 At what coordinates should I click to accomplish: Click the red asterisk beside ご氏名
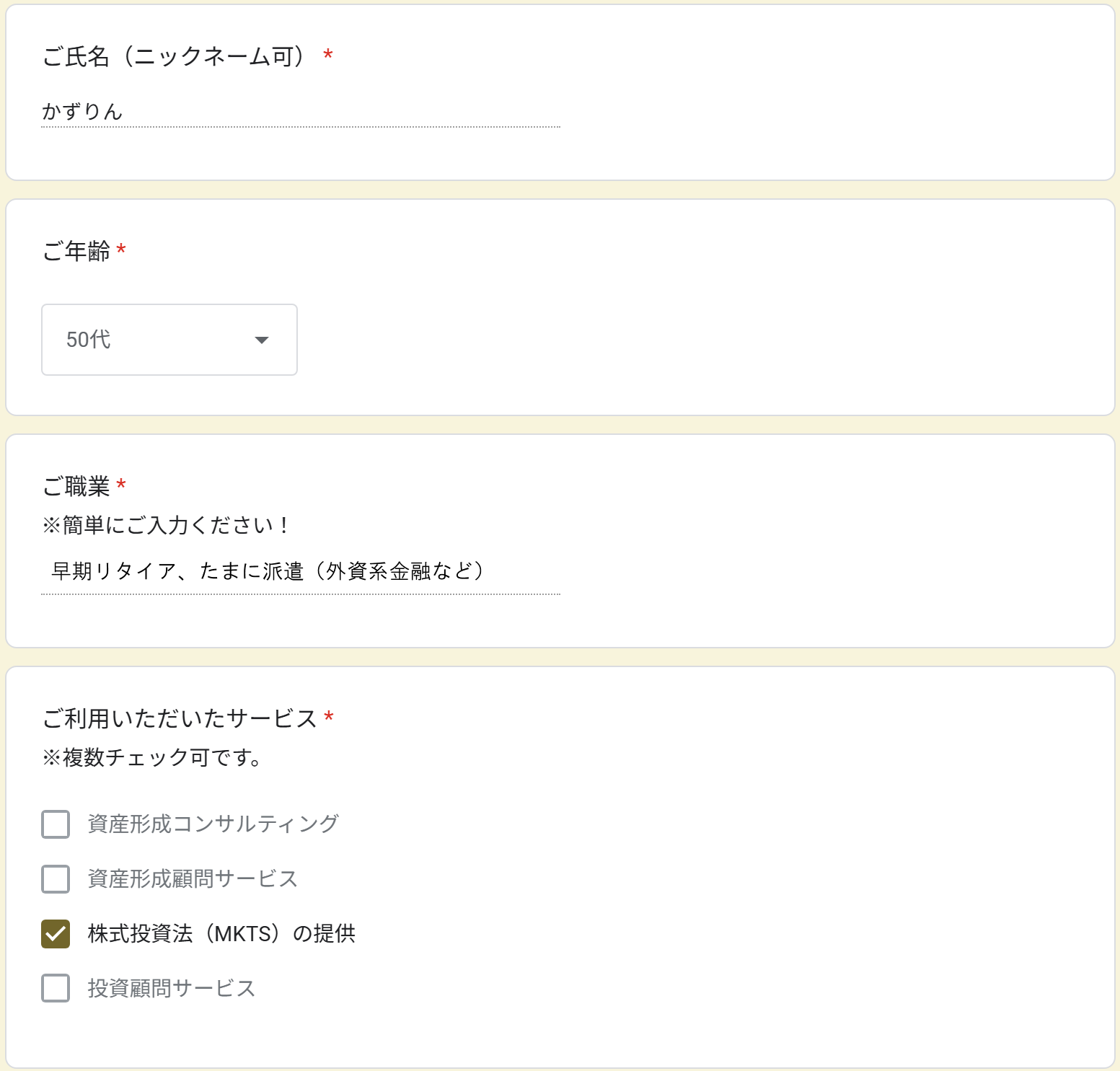[328, 55]
